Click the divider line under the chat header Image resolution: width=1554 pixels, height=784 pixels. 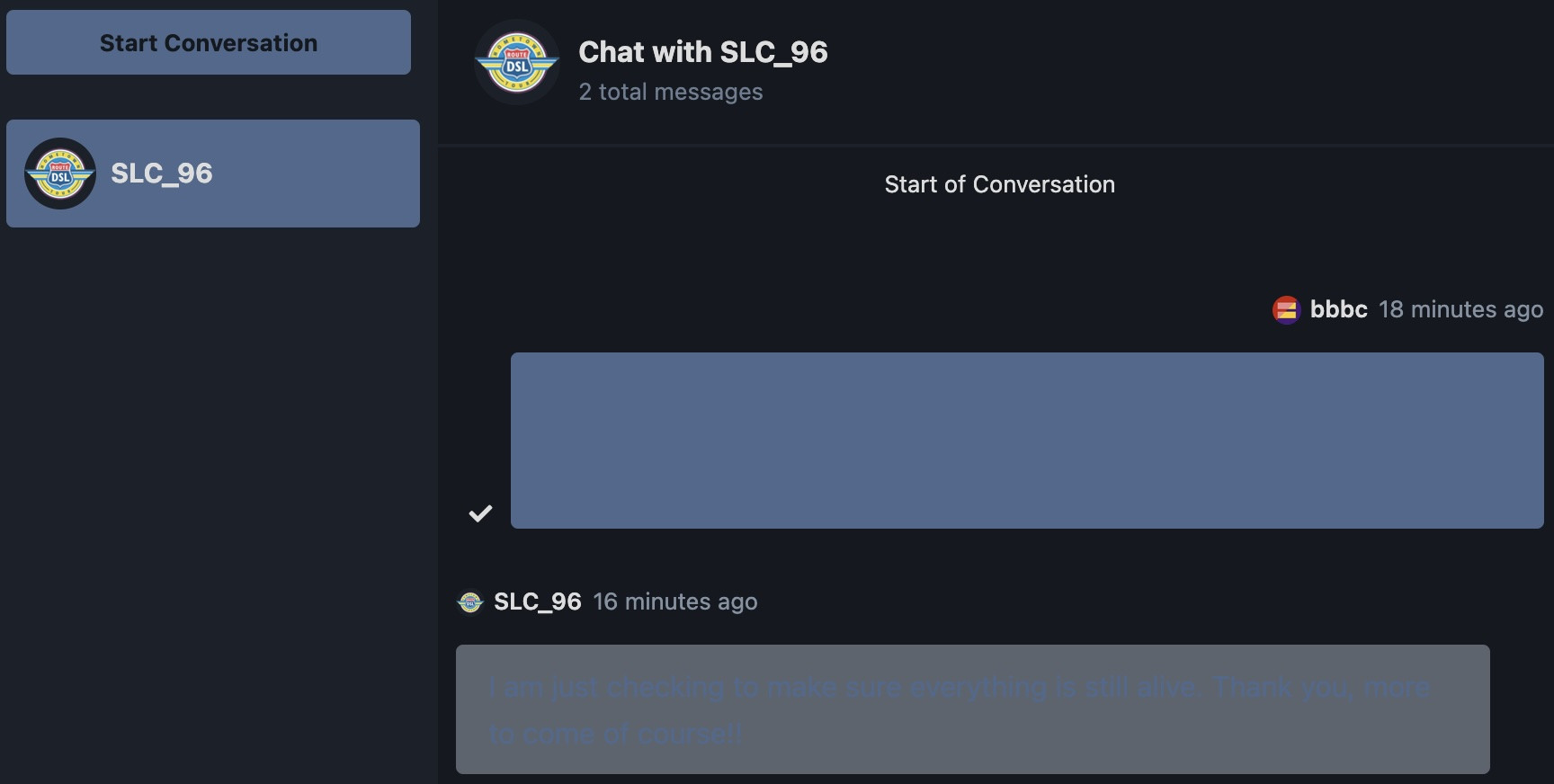tap(996, 145)
